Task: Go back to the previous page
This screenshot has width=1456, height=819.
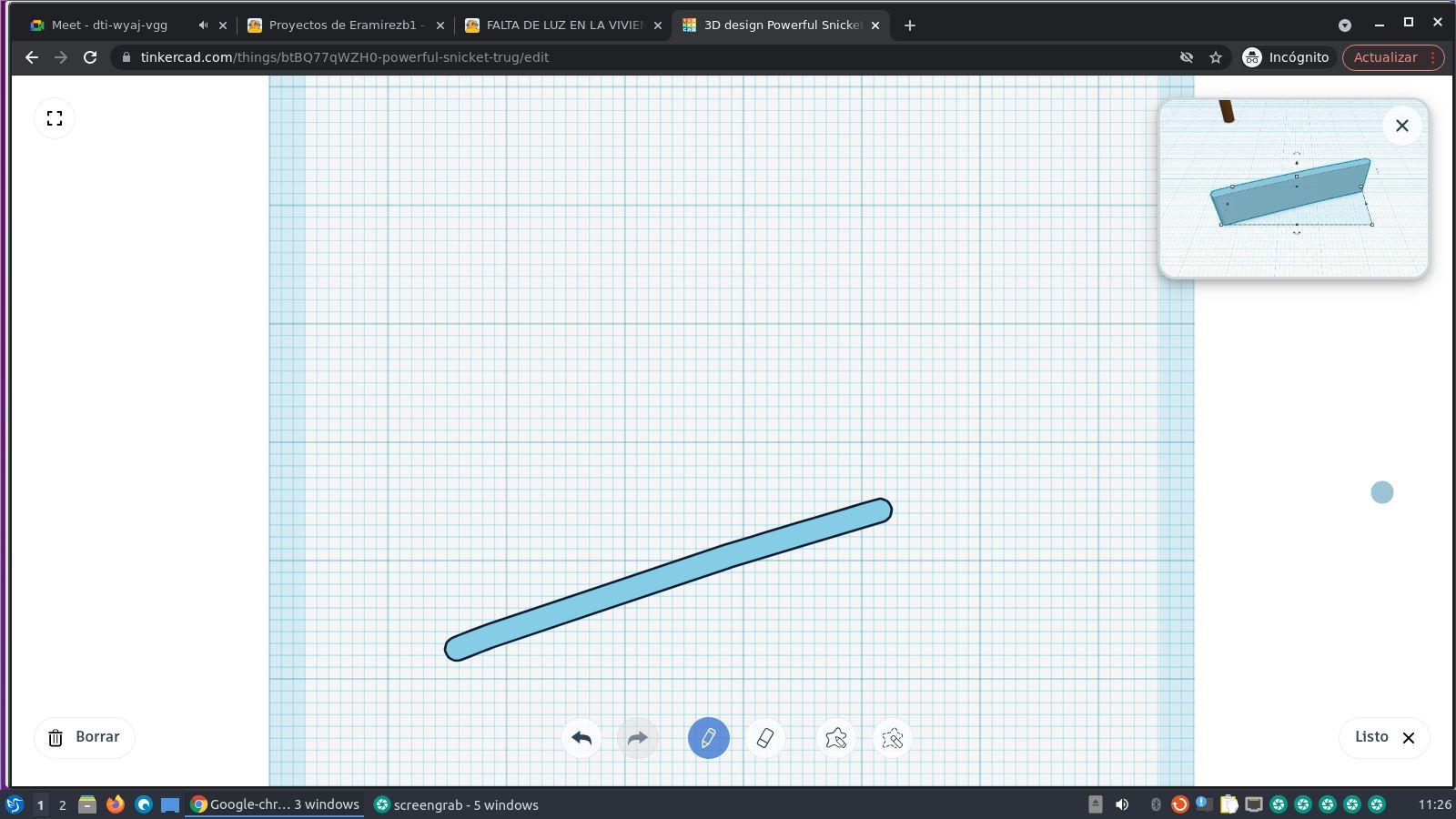Action: [32, 57]
